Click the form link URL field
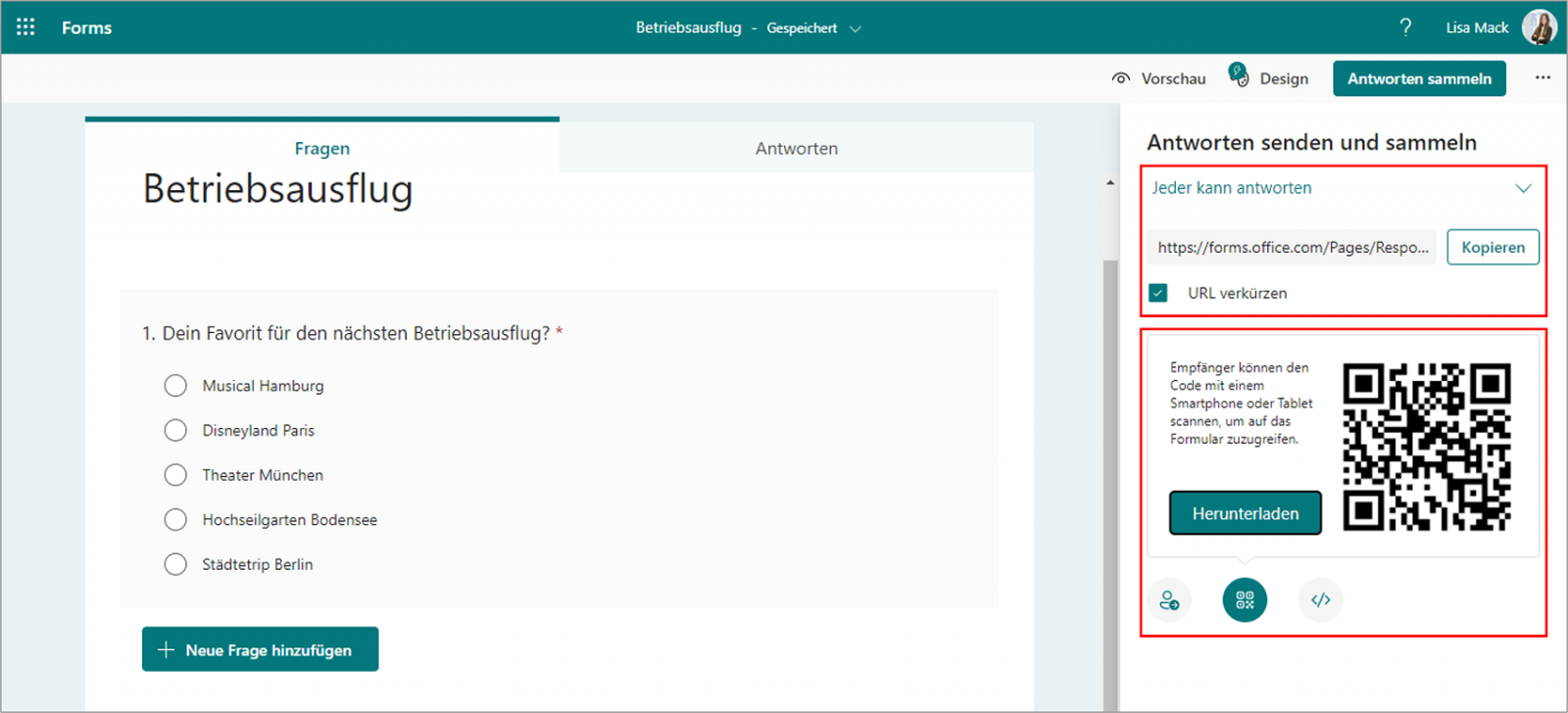Screen dimensions: 1568x713 1292,248
